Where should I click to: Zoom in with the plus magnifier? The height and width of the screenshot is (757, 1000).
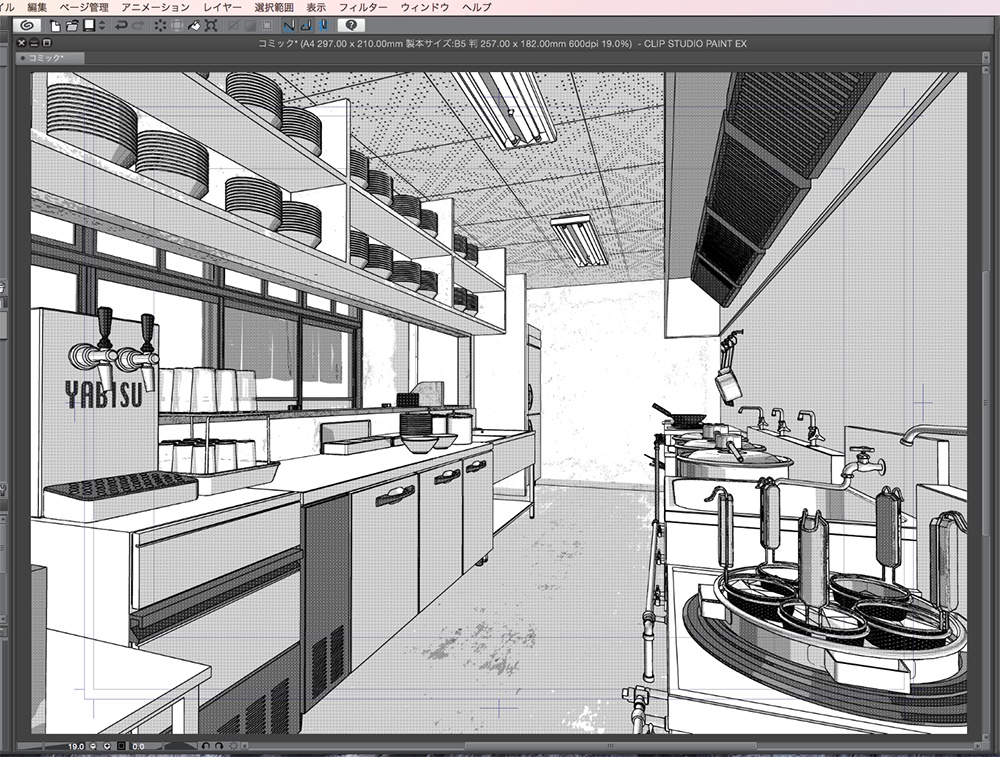click(107, 746)
